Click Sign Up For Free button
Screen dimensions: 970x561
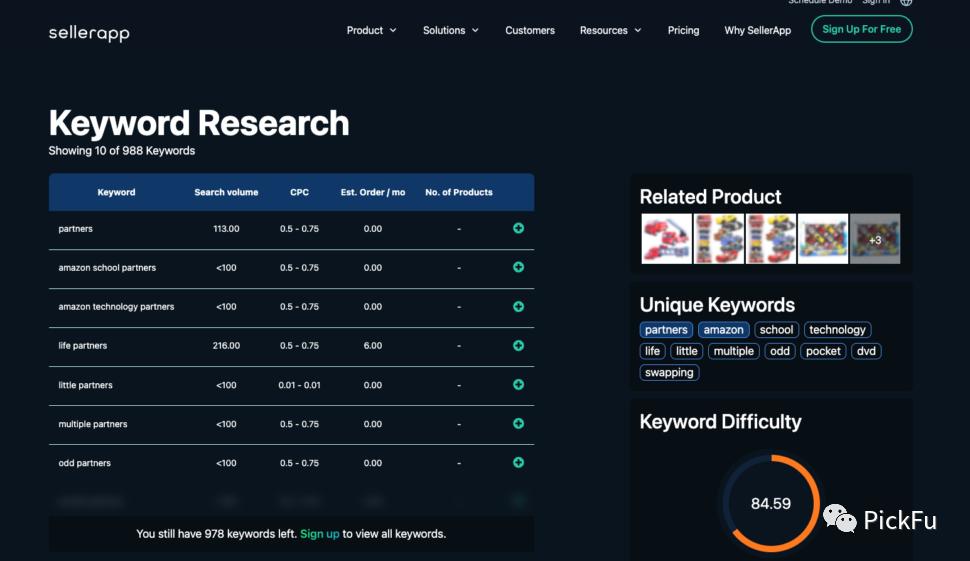pyautogui.click(x=861, y=29)
